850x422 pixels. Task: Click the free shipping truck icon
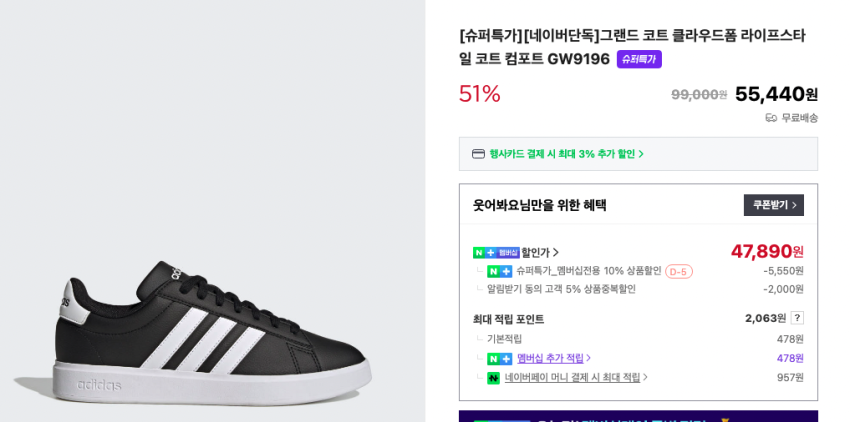coord(771,118)
